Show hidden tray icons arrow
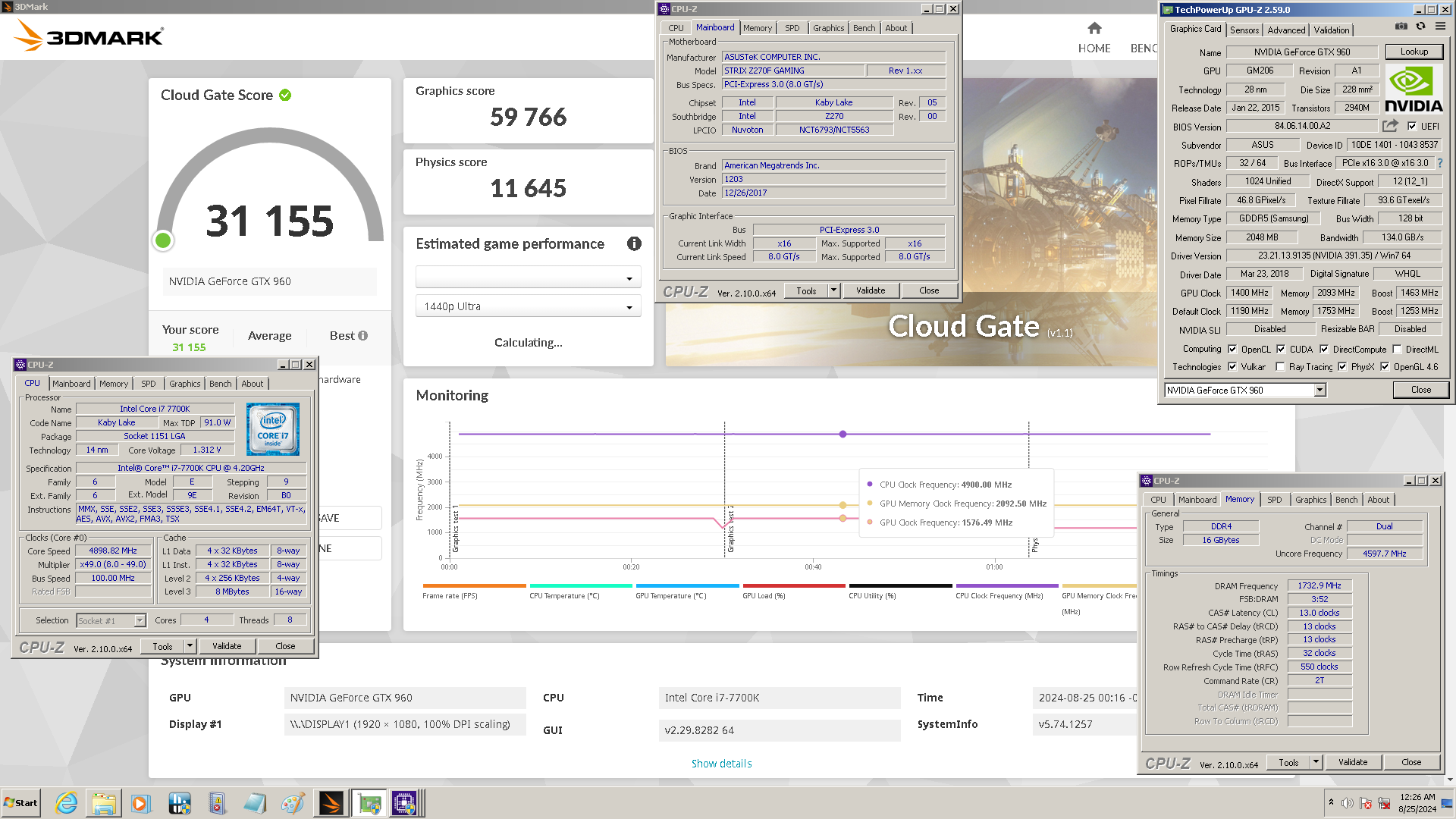Screen dimensions: 1456x819 [1331, 802]
